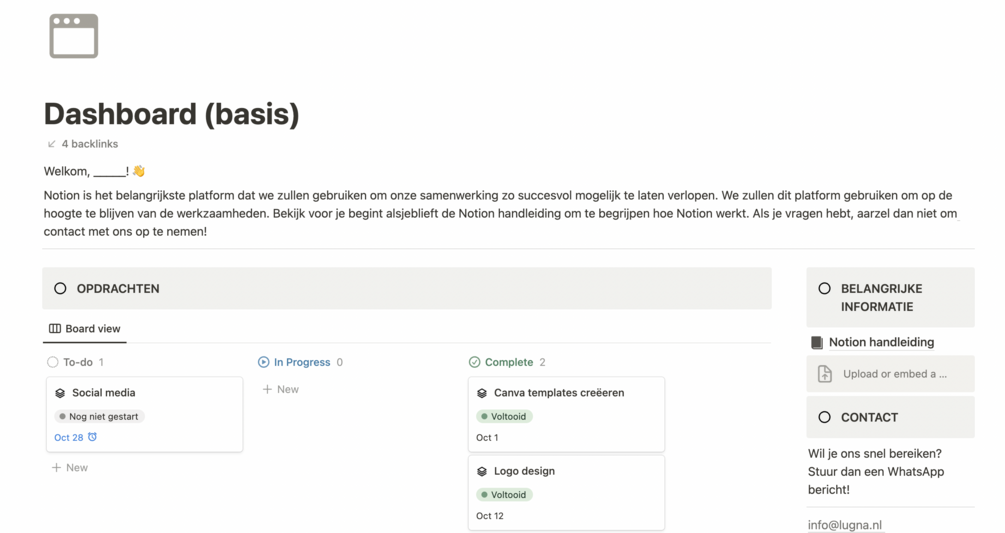Click the In Progress play status icon
The height and width of the screenshot is (533, 1005).
pos(264,362)
